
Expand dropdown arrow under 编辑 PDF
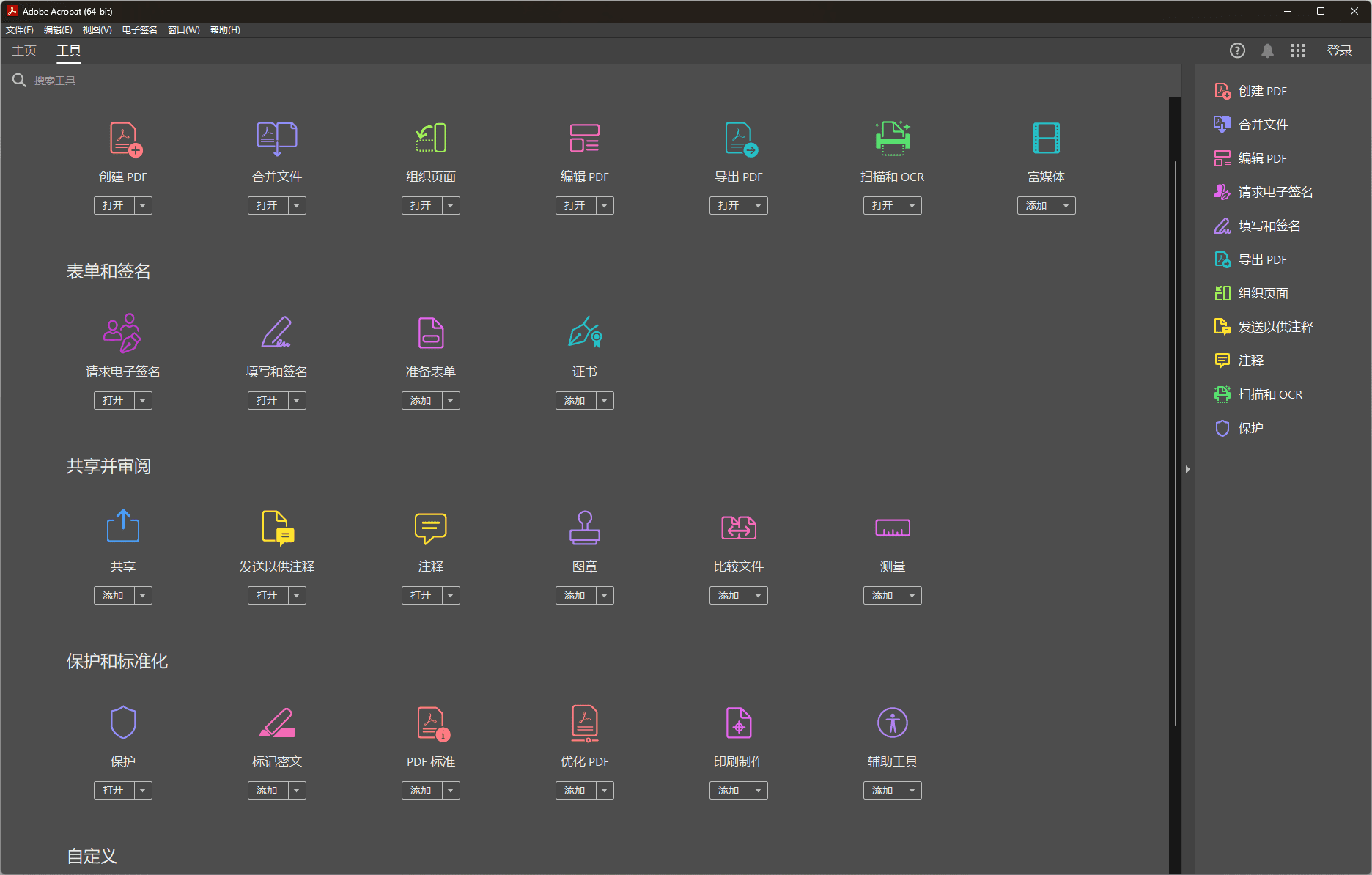(605, 206)
